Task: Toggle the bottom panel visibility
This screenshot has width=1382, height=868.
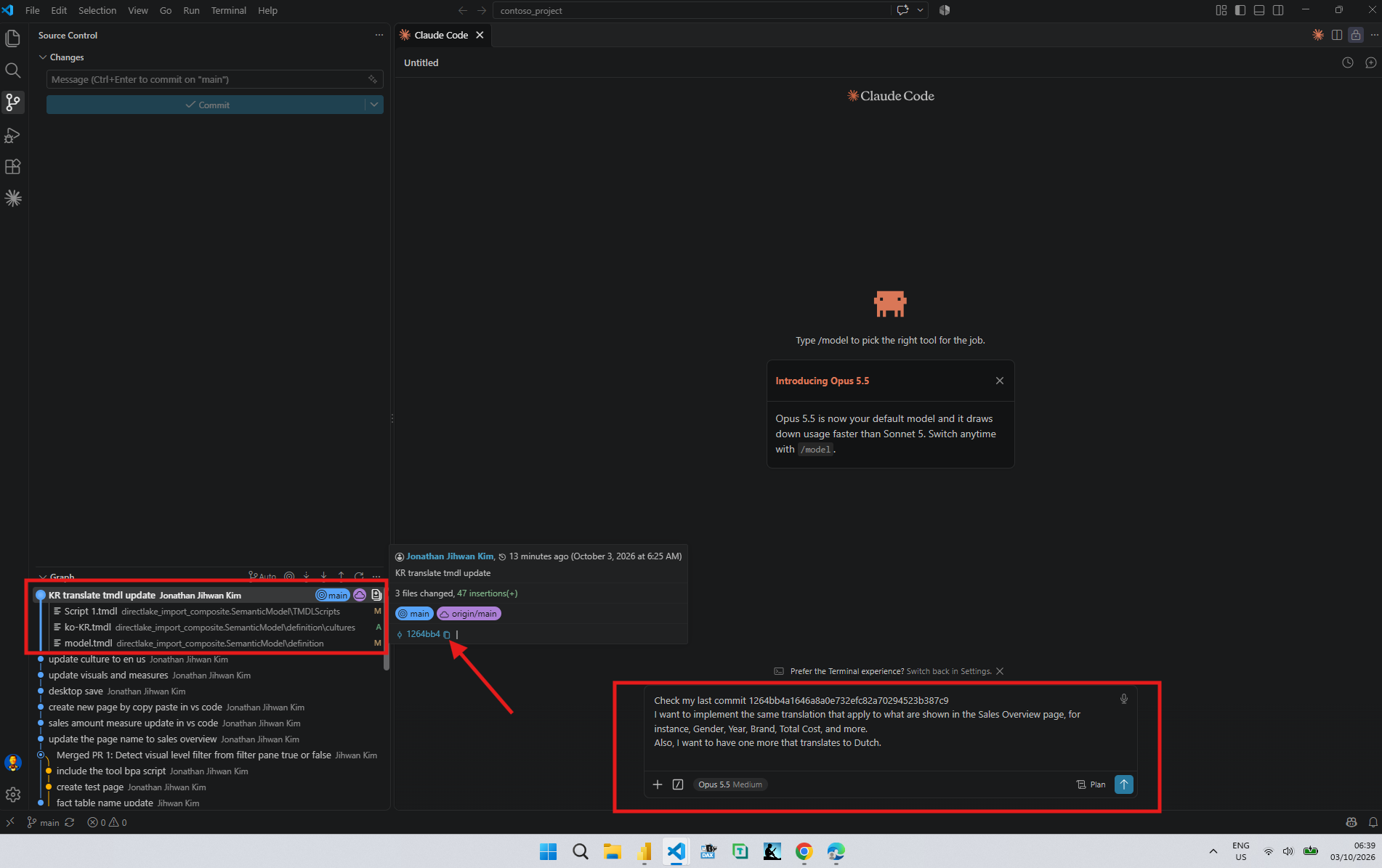Action: tap(1259, 10)
